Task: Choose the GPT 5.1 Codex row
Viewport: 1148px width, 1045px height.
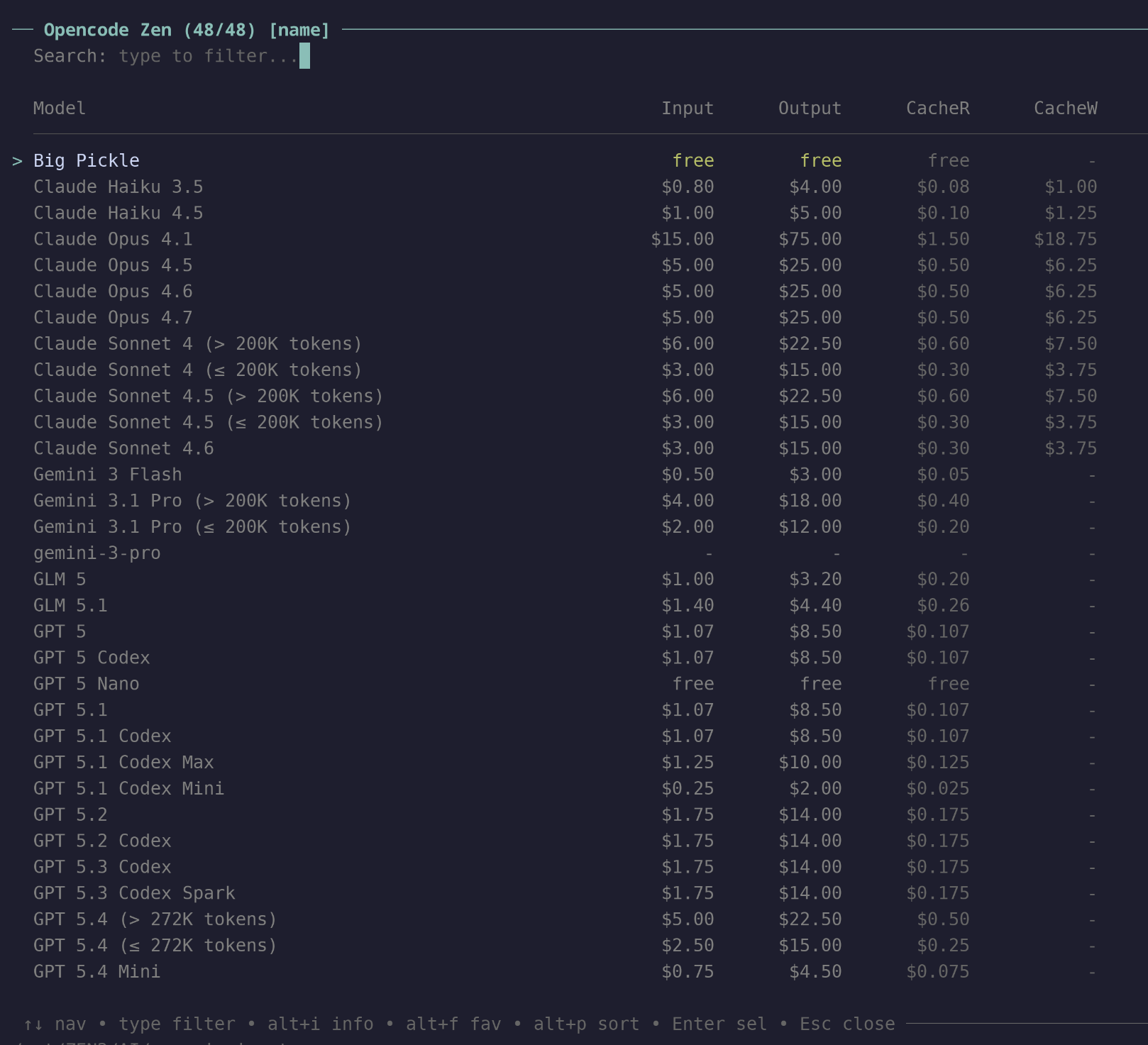Action: coord(565,736)
